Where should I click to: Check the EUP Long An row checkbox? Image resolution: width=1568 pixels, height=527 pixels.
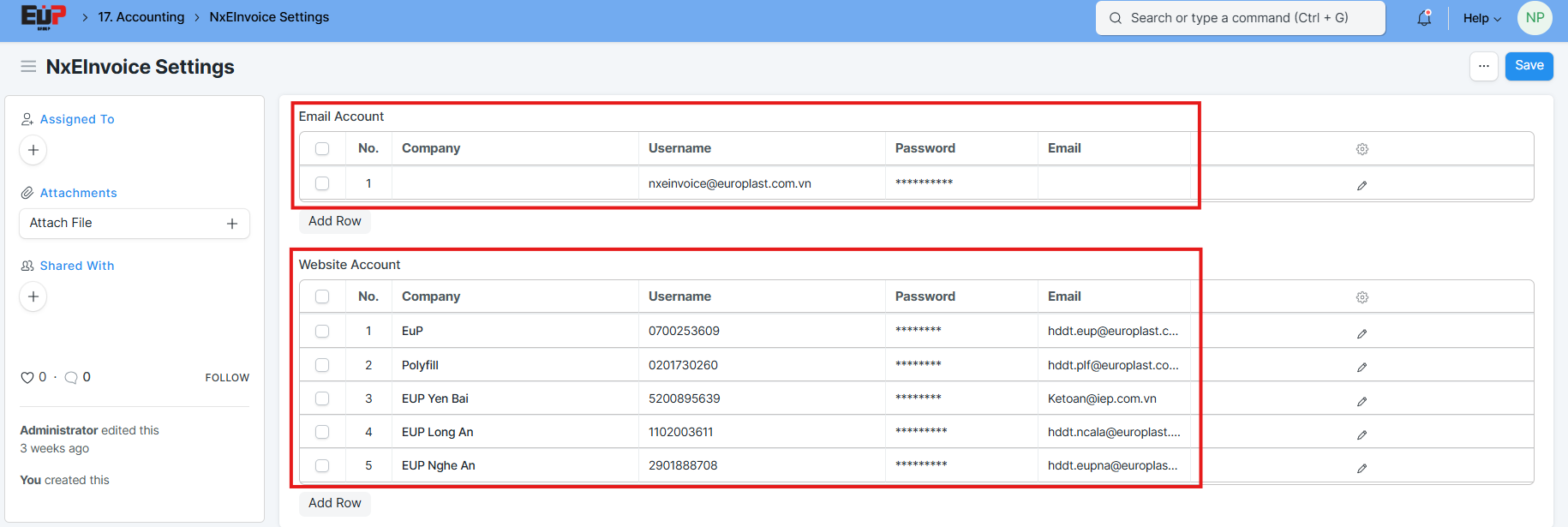[x=322, y=432]
